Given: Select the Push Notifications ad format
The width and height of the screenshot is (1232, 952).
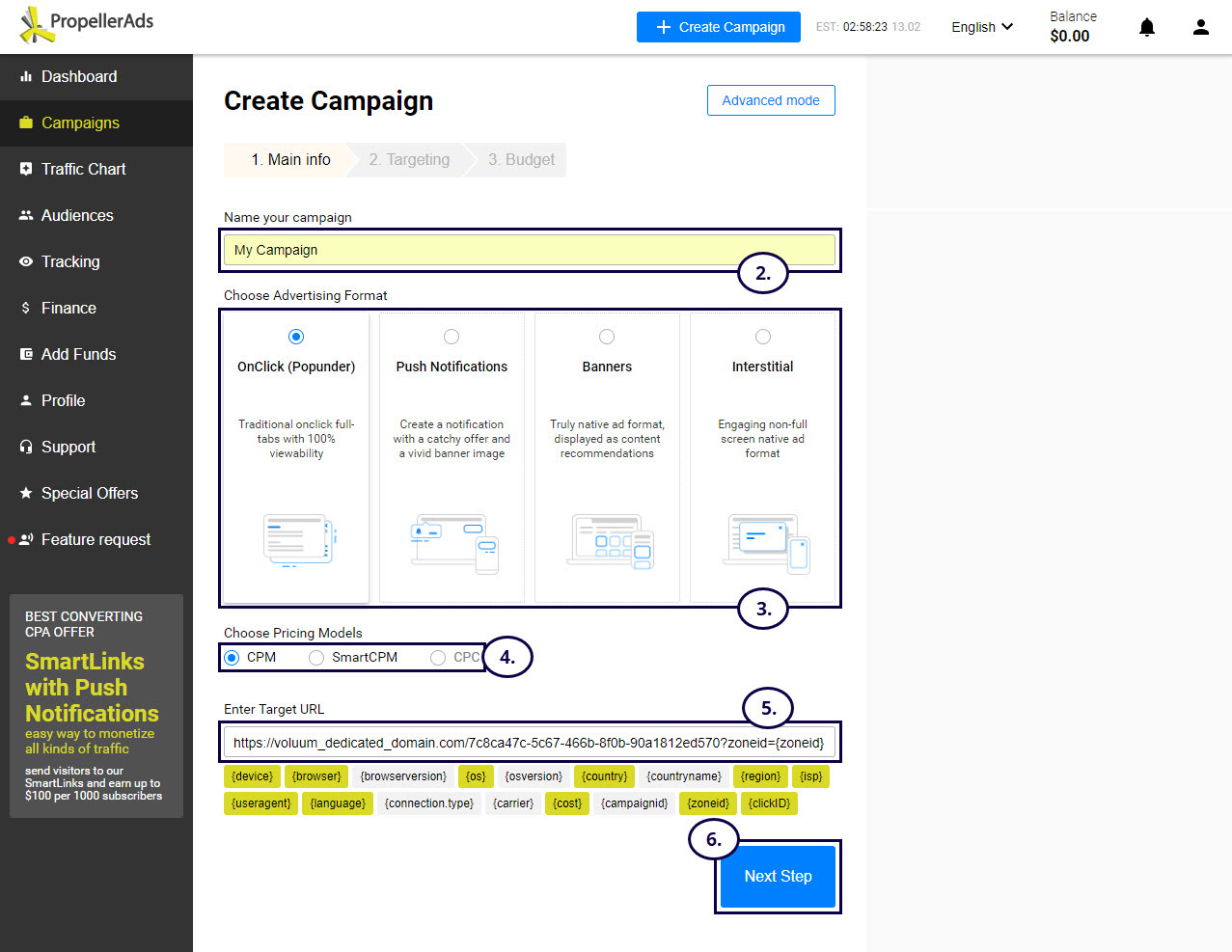Looking at the screenshot, I should 452,337.
